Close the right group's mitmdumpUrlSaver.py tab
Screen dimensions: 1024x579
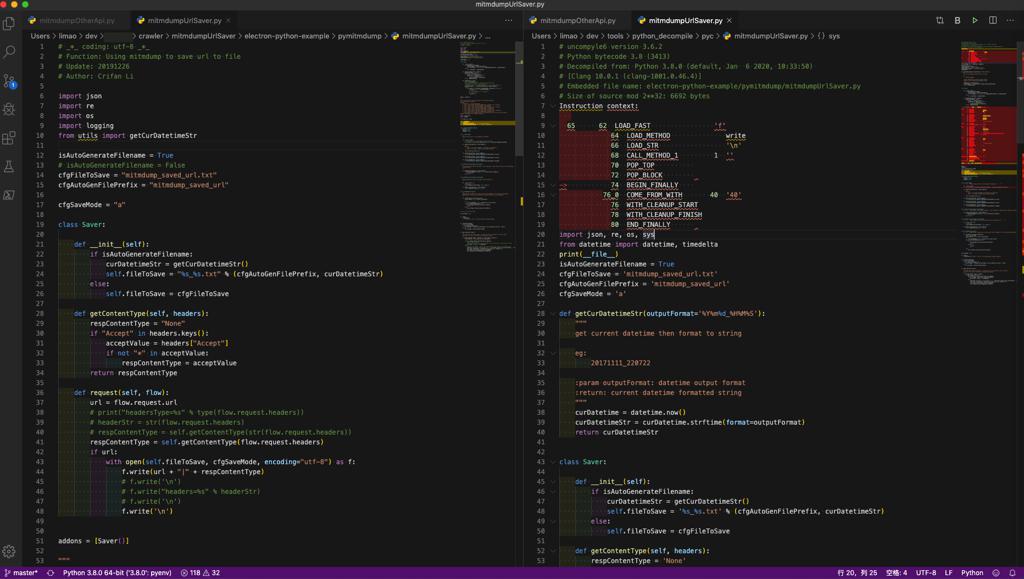click(729, 20)
